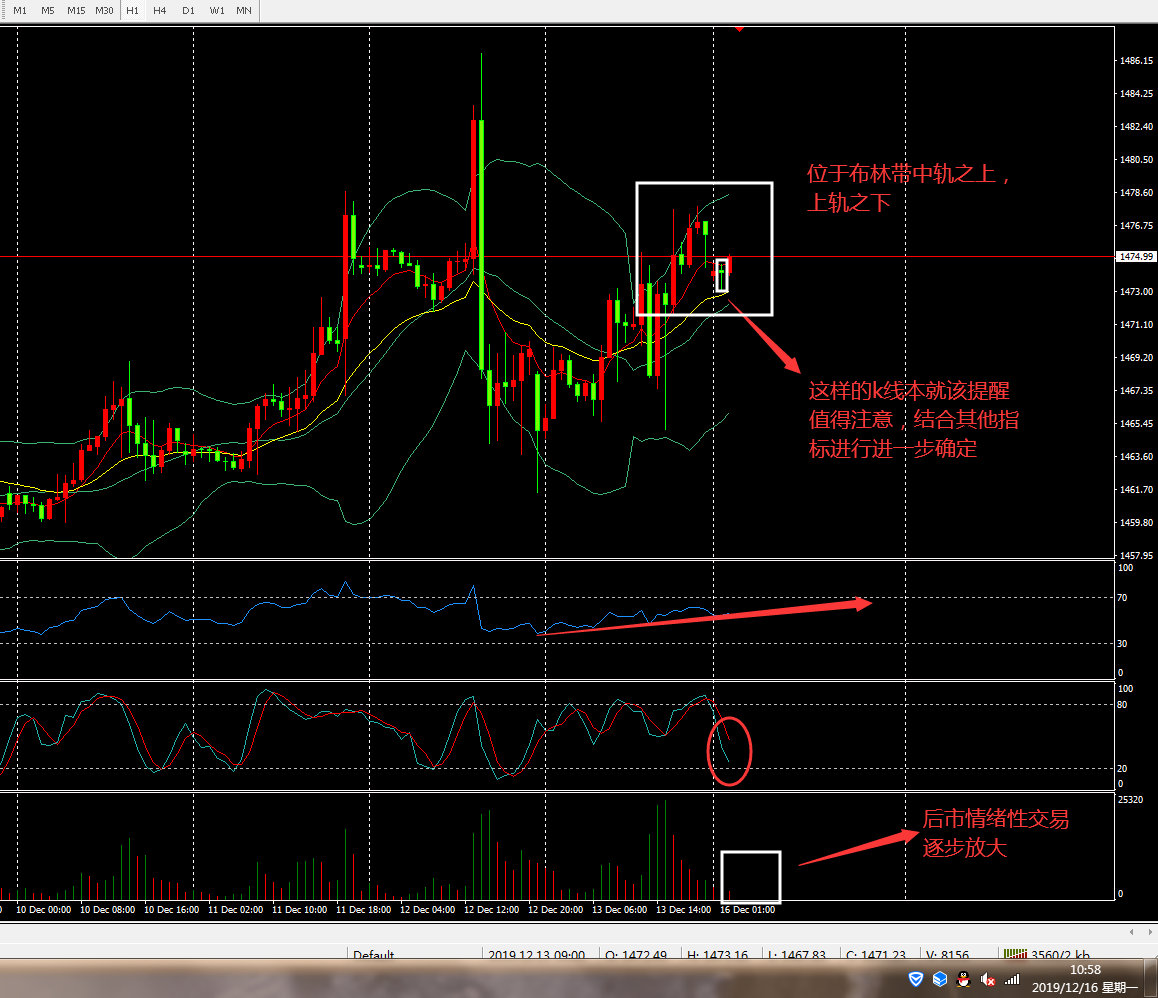Select the M30 timeframe button
1158x998 pixels.
click(104, 10)
